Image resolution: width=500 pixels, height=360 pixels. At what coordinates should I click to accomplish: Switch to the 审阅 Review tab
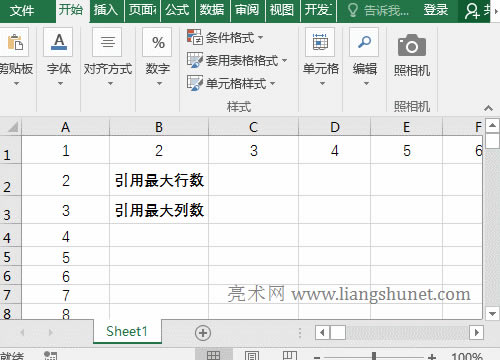[247, 10]
